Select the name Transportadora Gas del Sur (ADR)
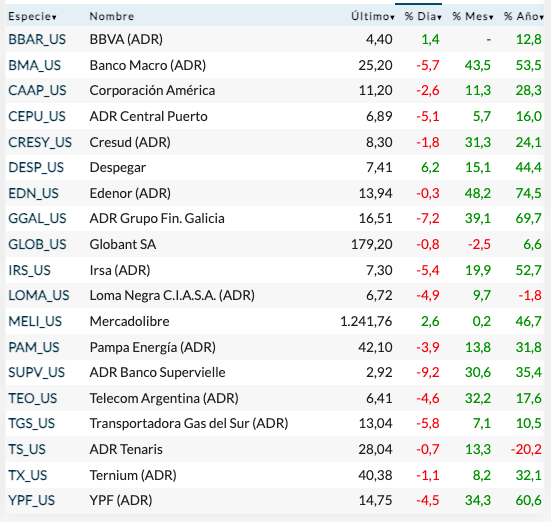The height and width of the screenshot is (522, 551). tap(189, 423)
